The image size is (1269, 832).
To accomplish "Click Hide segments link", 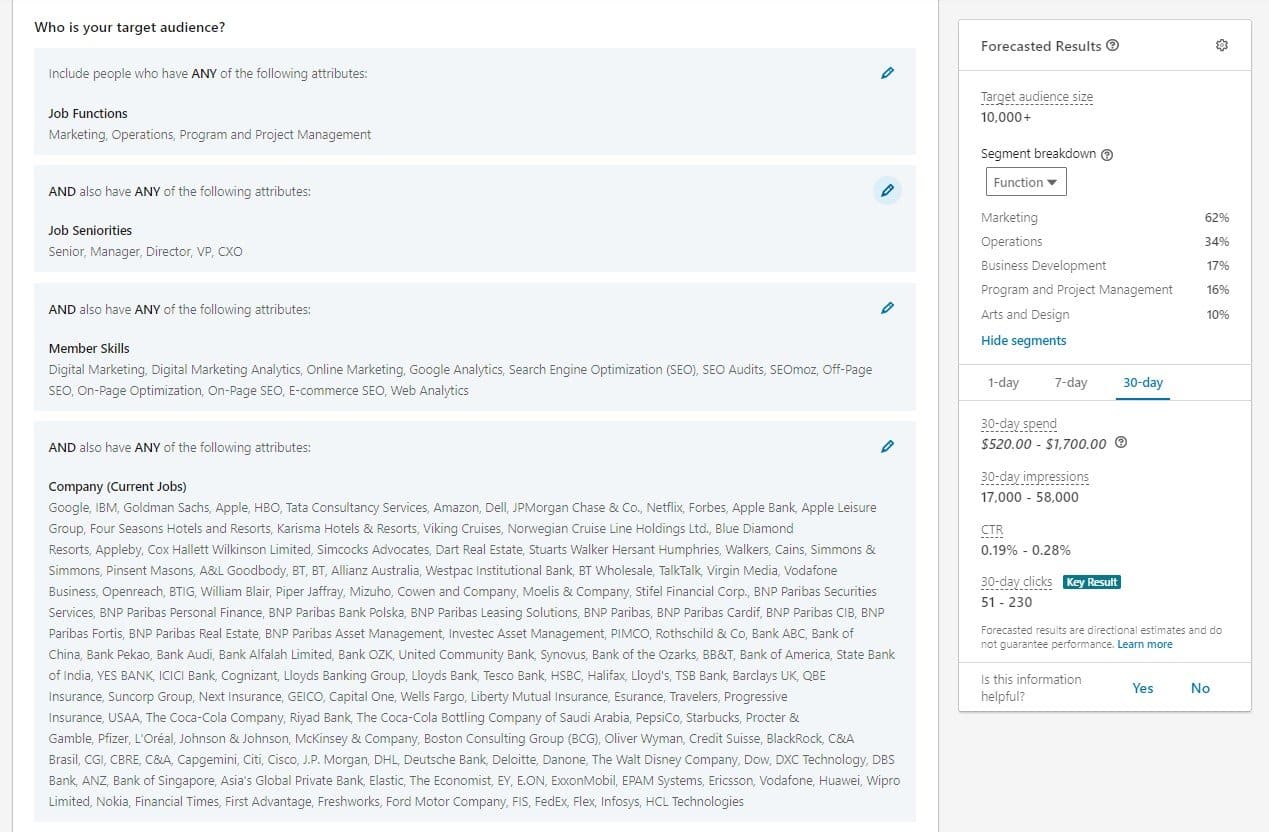I will tap(1023, 341).
